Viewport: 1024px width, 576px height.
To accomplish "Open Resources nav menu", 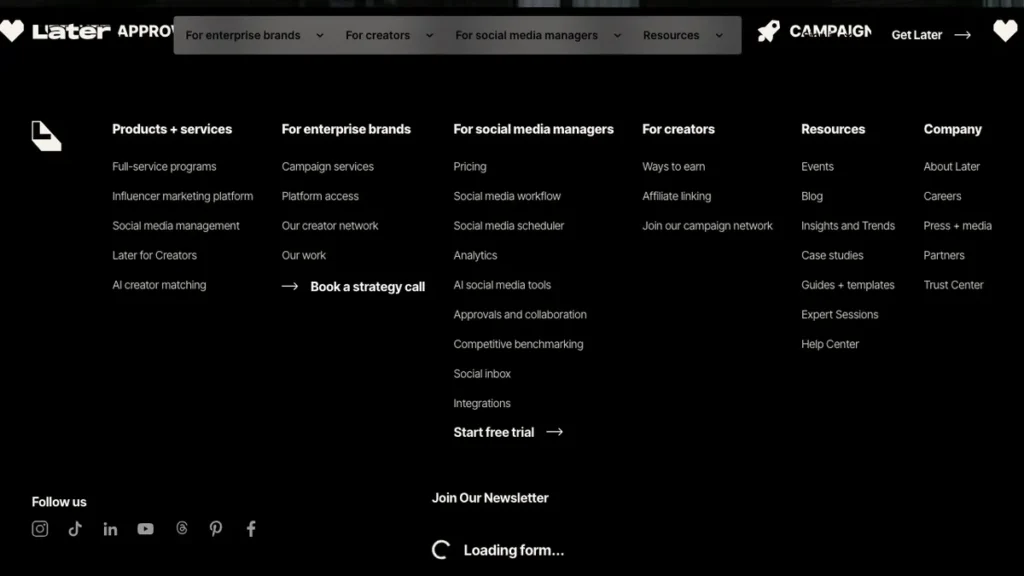I will (671, 35).
